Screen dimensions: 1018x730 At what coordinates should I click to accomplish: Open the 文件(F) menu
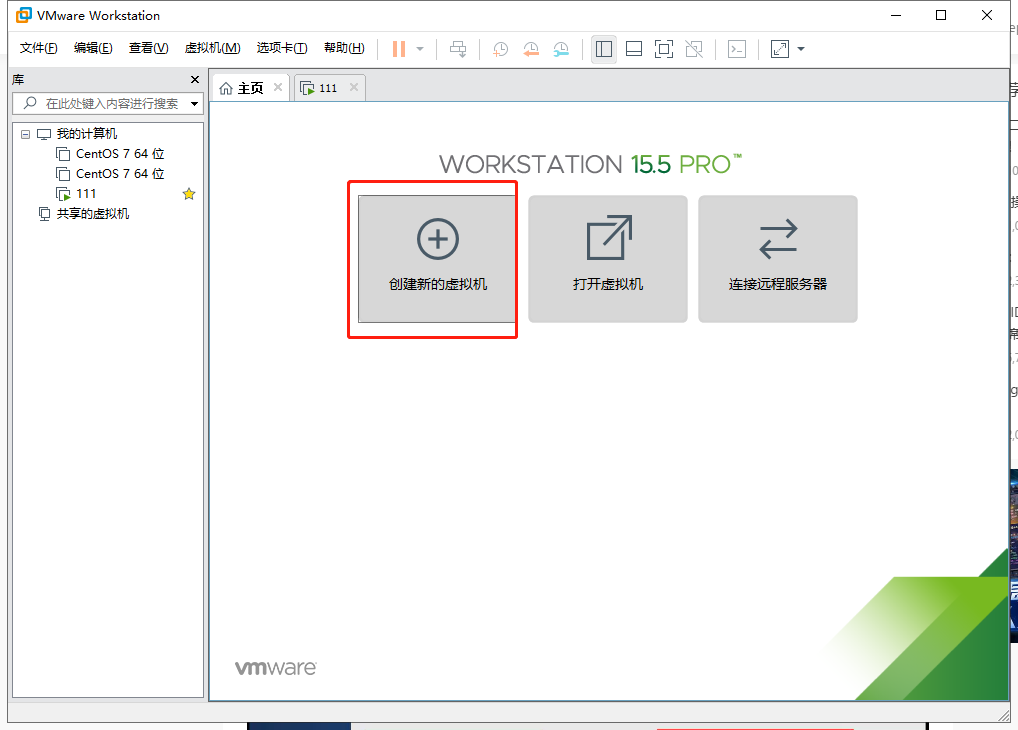point(38,48)
